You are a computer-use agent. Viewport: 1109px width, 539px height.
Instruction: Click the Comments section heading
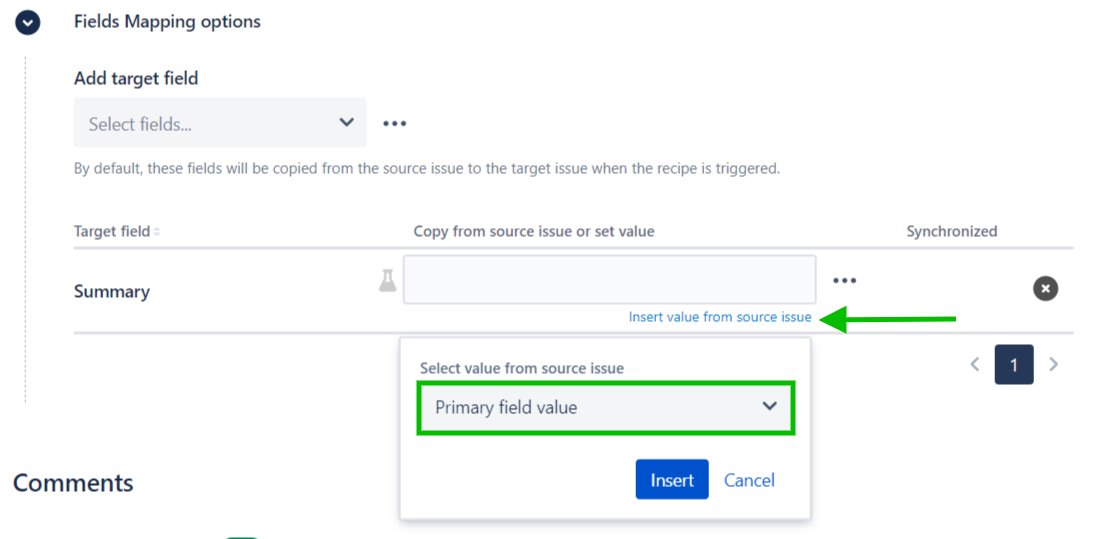pos(73,483)
